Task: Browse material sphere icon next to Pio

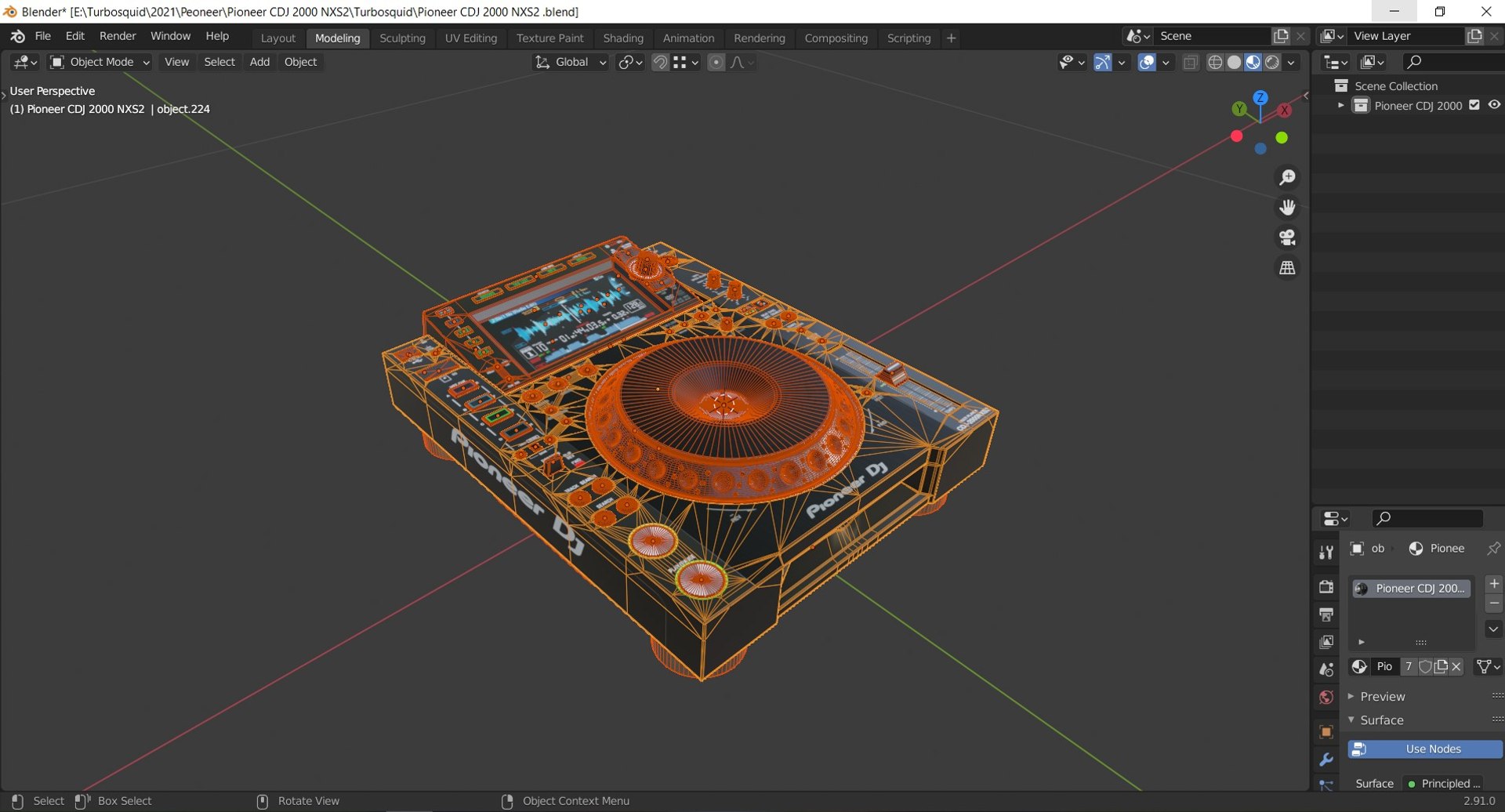Action: click(x=1360, y=667)
